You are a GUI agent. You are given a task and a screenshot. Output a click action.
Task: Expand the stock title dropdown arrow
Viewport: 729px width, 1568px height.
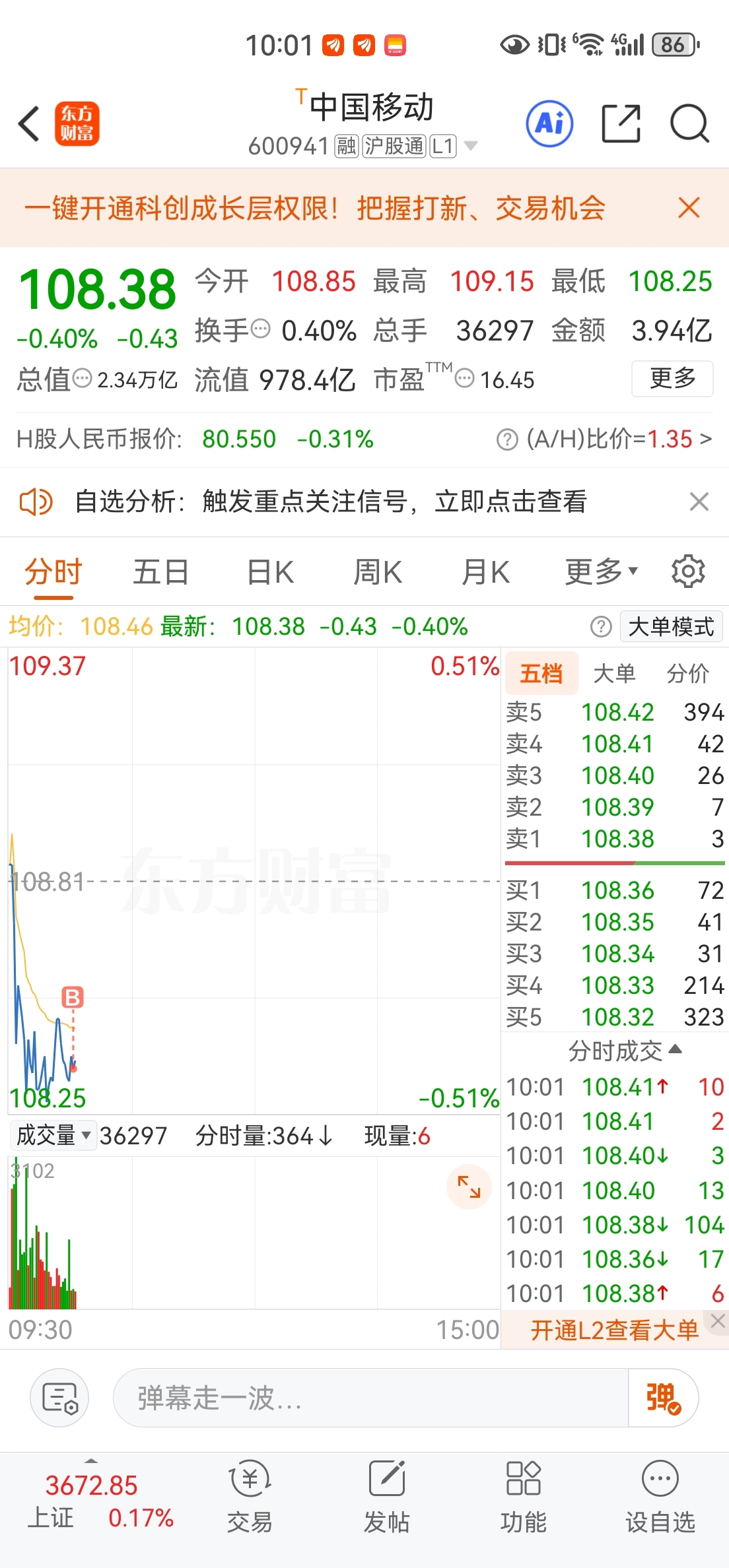pos(470,145)
